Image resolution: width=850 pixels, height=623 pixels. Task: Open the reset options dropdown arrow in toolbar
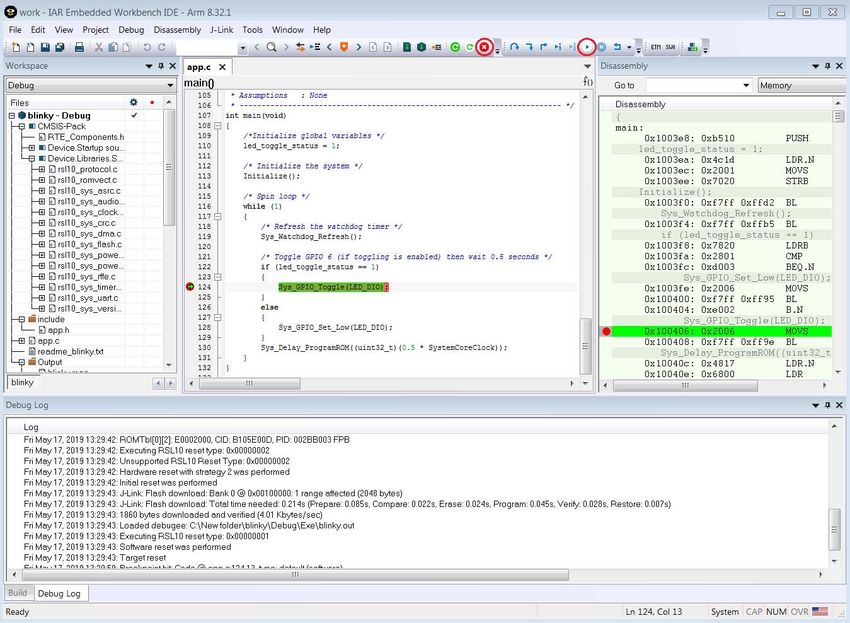pyautogui.click(x=629, y=47)
